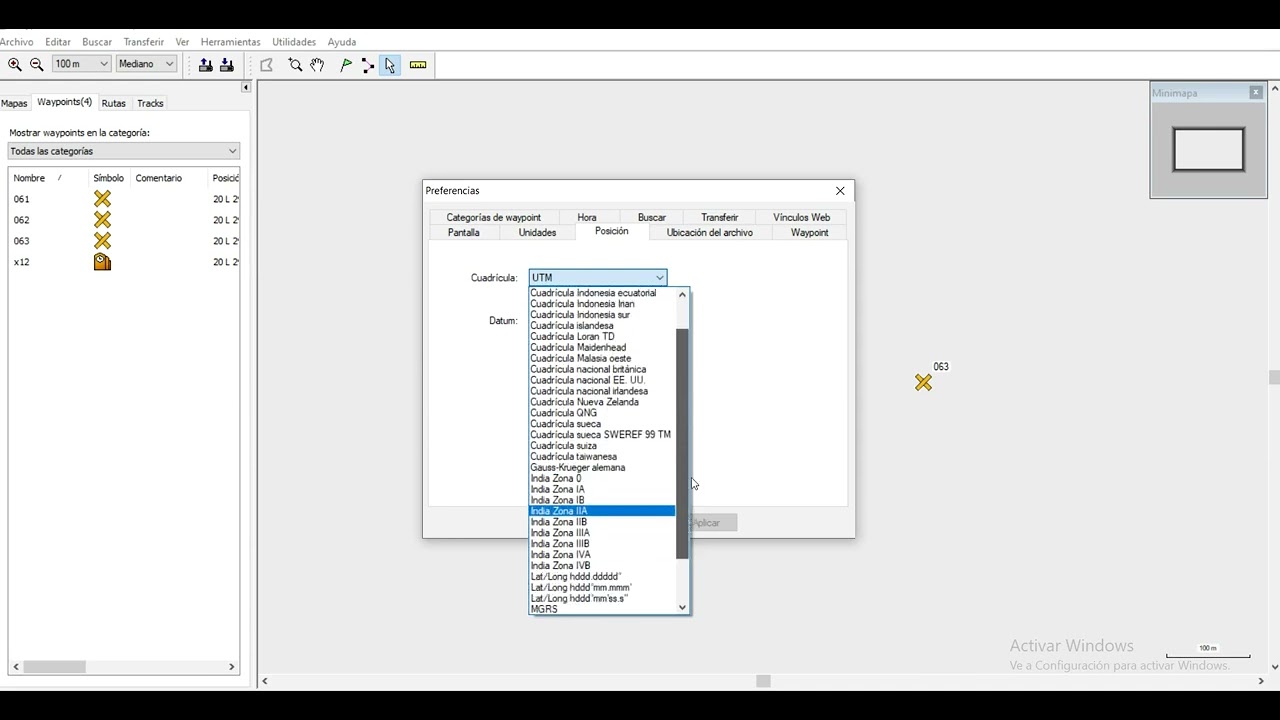Click the Receive from Device icon

click(x=227, y=64)
